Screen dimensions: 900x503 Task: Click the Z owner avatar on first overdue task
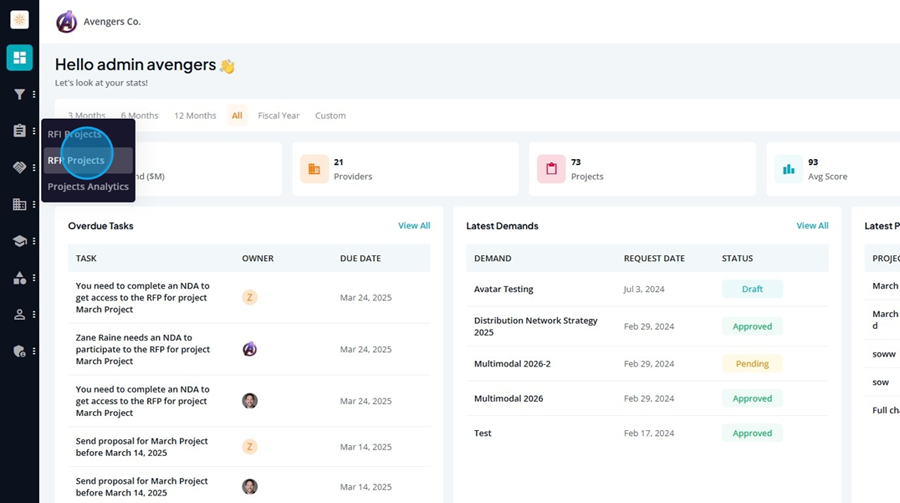tap(250, 297)
